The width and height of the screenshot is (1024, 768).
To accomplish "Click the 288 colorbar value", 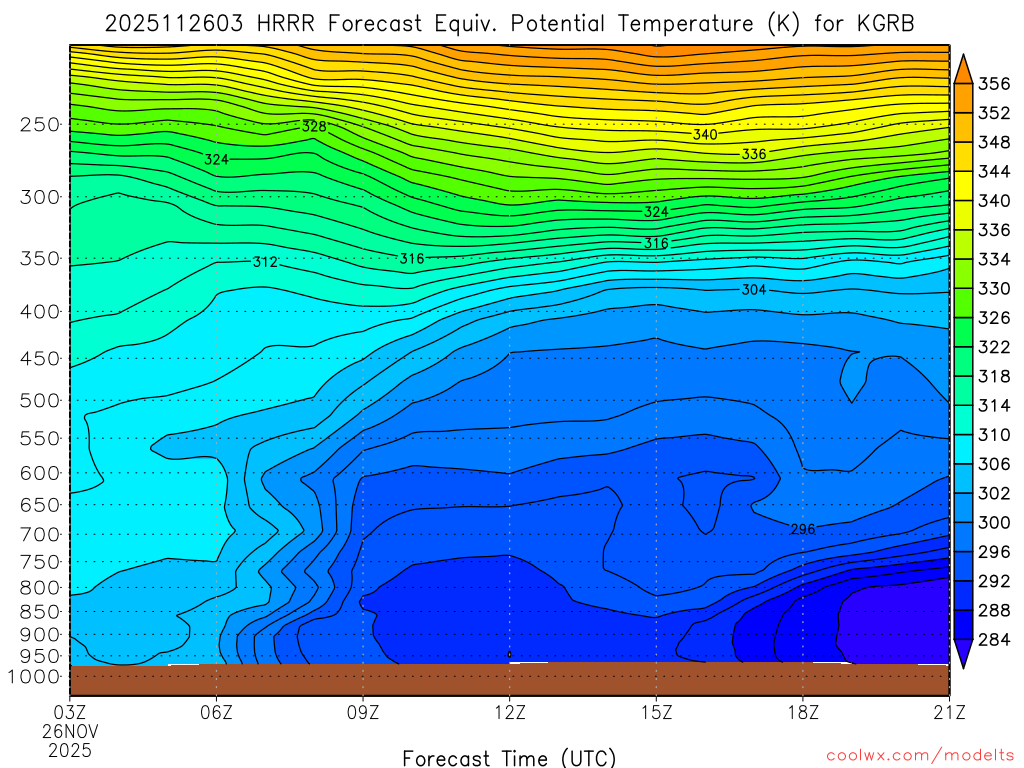I will [x=994, y=611].
